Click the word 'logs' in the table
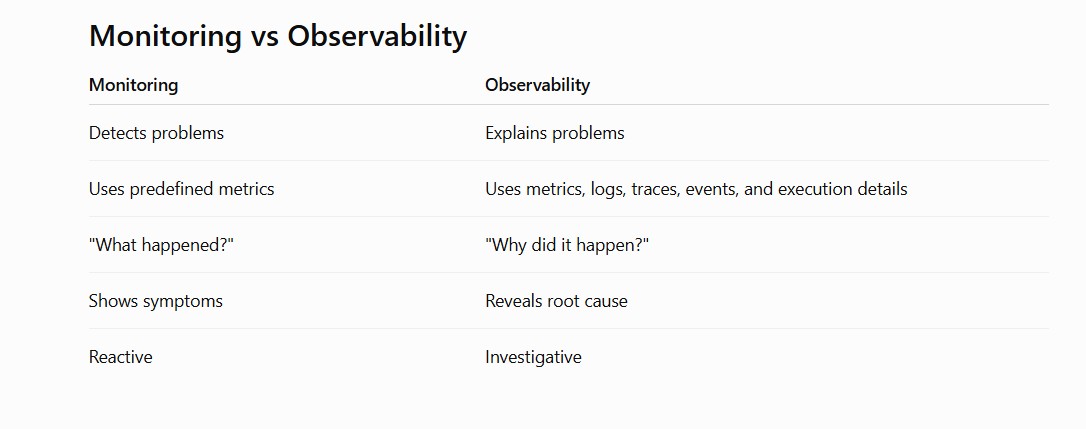1086x429 pixels. pos(607,190)
